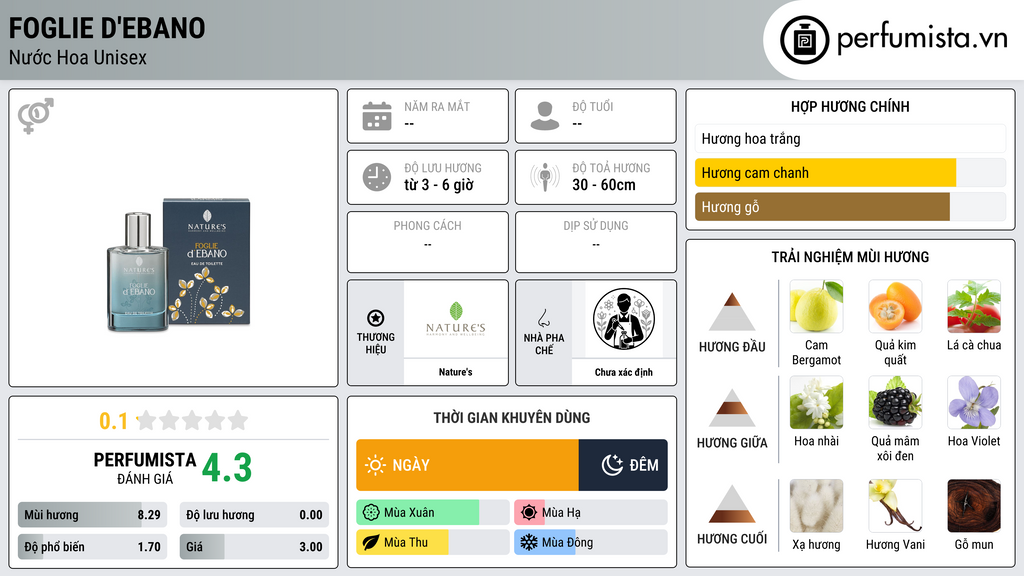Click the Nature's brand name label
Image resolution: width=1024 pixels, height=576 pixels.
click(x=456, y=372)
